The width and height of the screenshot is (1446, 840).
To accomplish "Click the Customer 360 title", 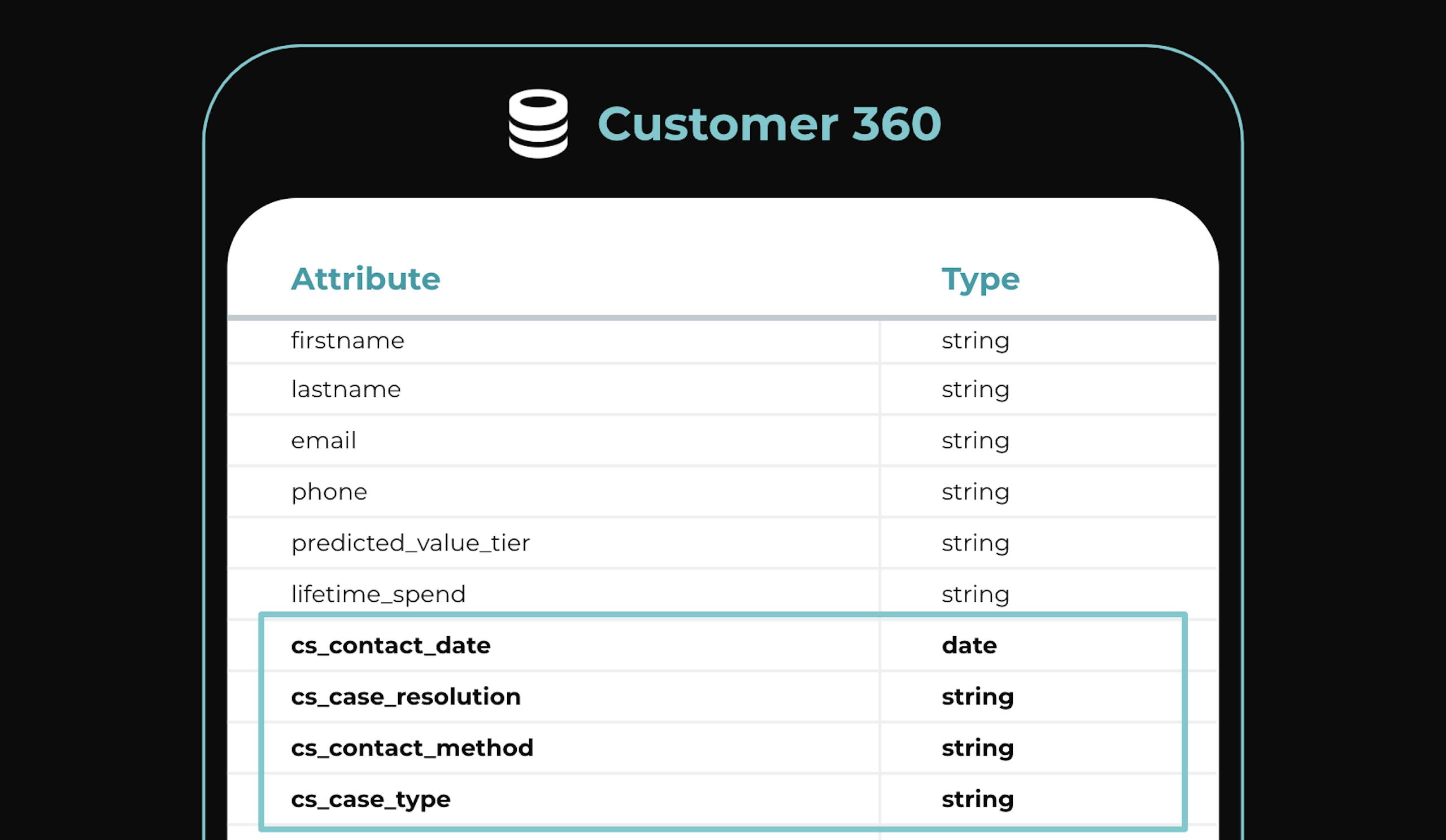I will [x=769, y=124].
